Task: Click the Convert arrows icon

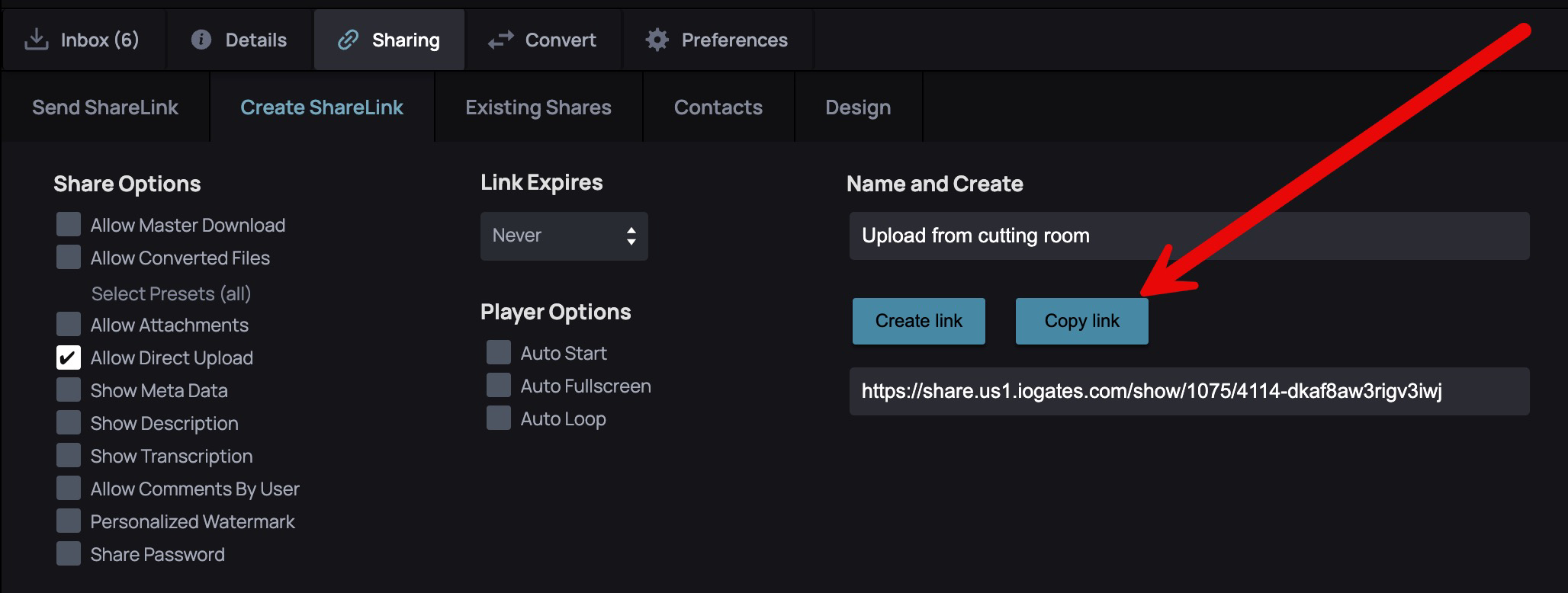Action: [500, 40]
